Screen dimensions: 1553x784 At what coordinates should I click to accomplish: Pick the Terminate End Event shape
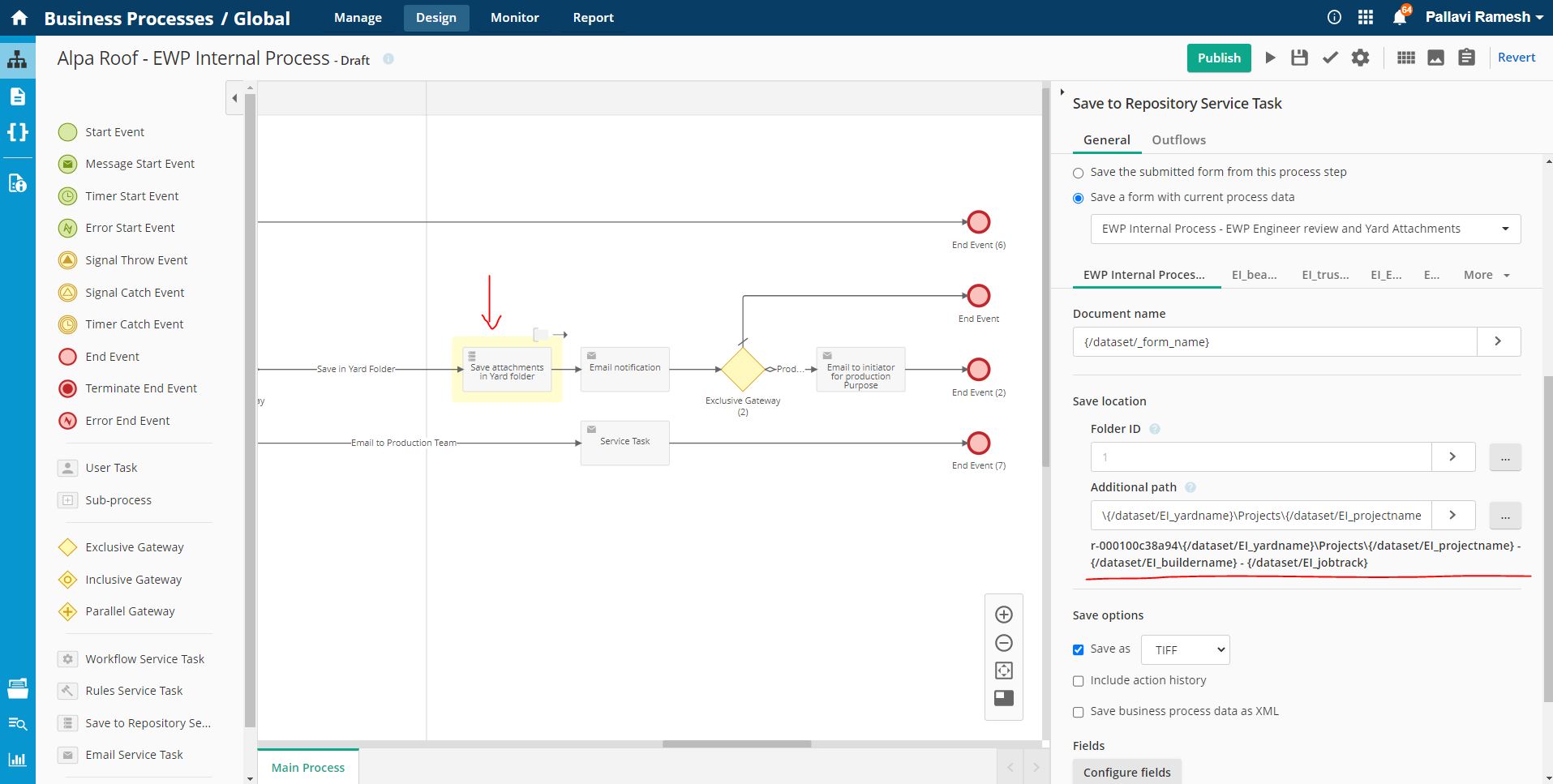click(x=140, y=388)
